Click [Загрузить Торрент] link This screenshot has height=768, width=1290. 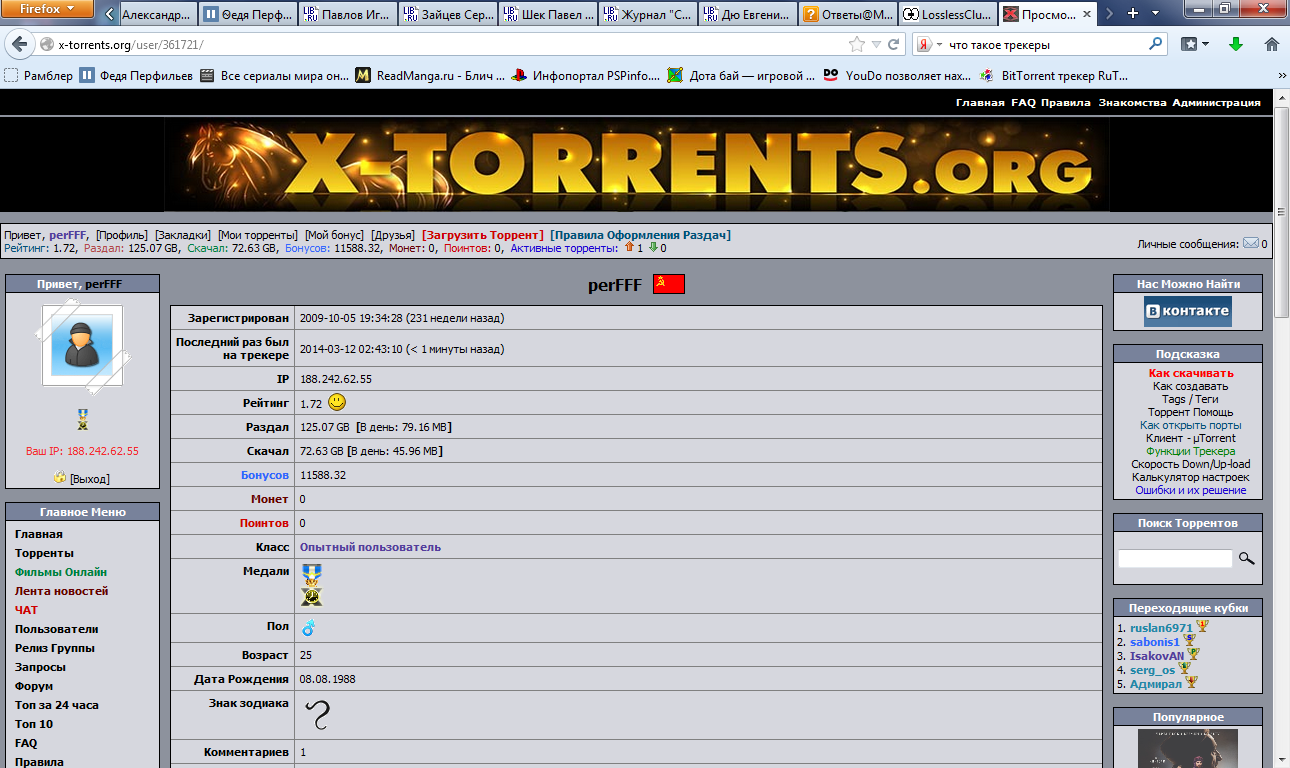482,235
